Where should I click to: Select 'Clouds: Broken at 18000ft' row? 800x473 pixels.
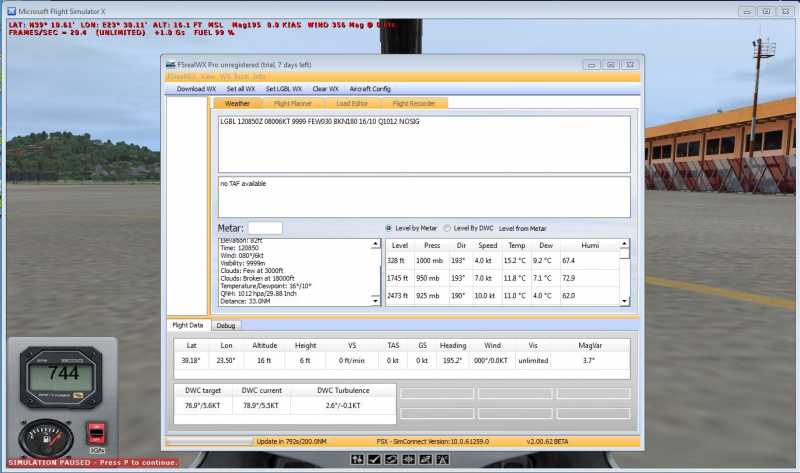258,279
